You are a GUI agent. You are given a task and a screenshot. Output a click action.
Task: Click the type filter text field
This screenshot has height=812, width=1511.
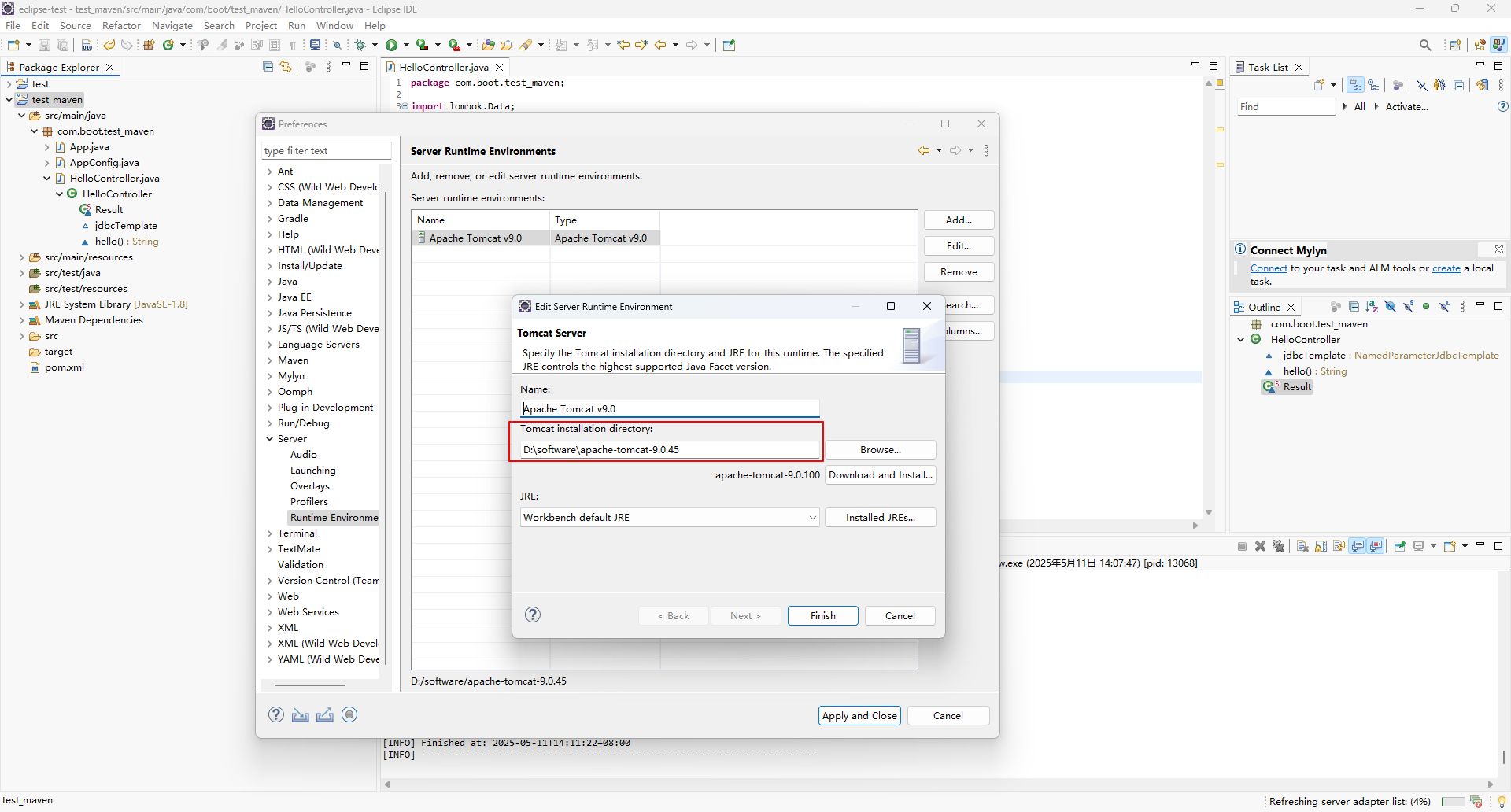[326, 150]
